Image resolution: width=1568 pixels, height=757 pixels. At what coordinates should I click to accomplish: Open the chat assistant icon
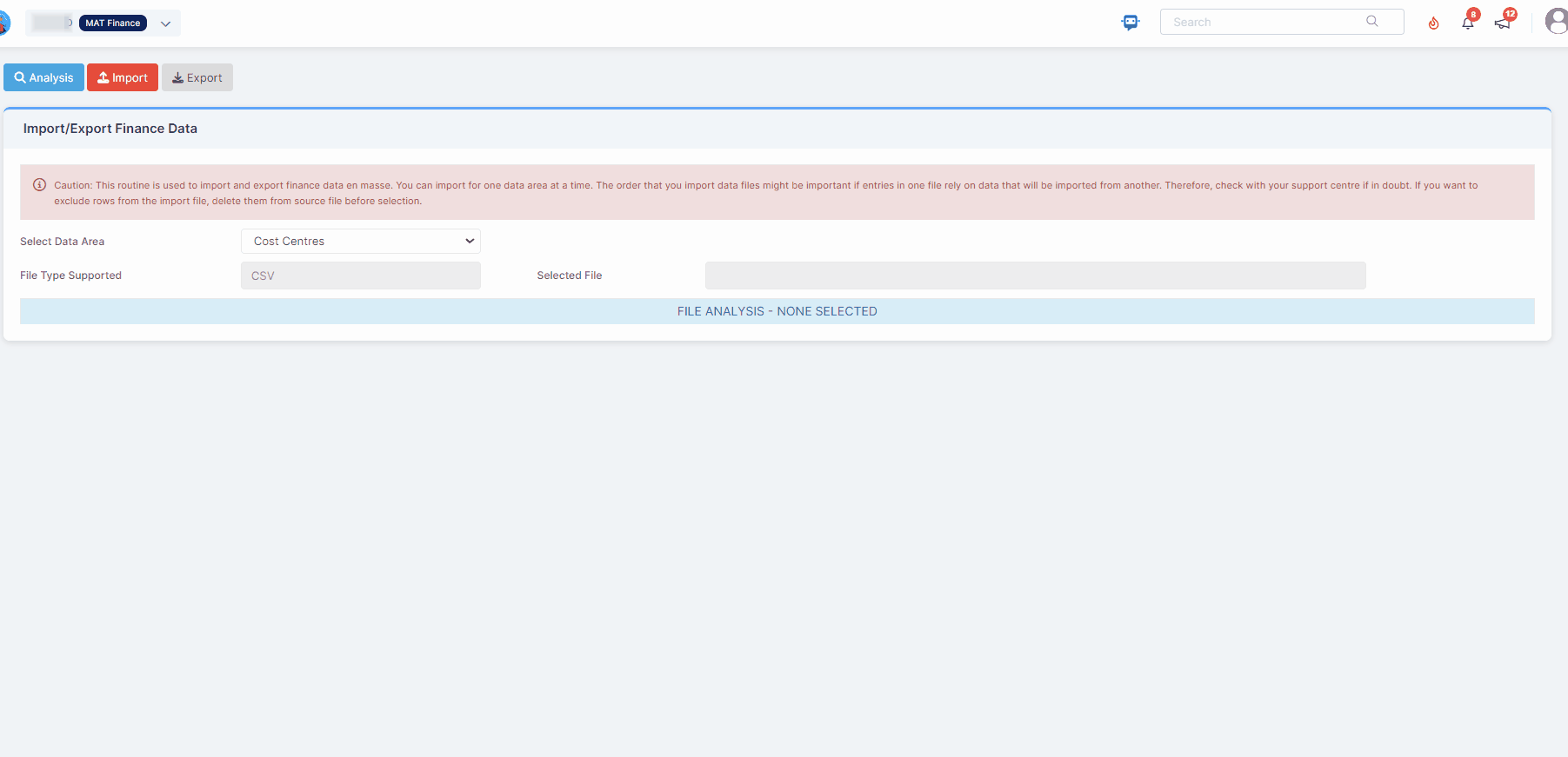pyautogui.click(x=1130, y=23)
